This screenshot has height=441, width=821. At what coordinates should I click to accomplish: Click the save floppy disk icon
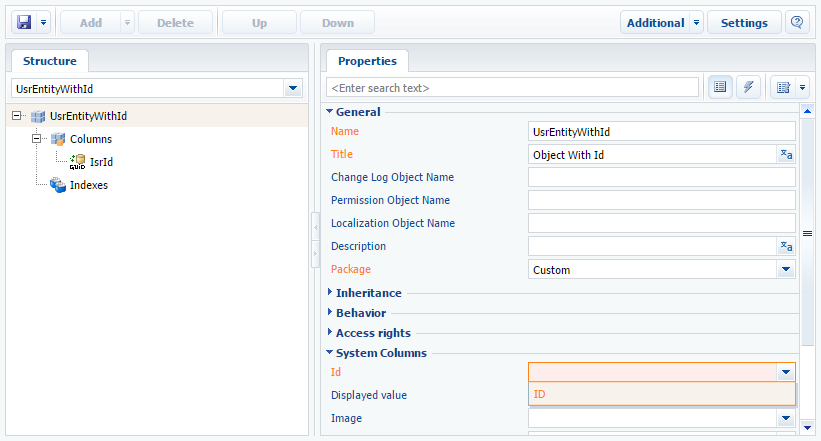point(24,23)
